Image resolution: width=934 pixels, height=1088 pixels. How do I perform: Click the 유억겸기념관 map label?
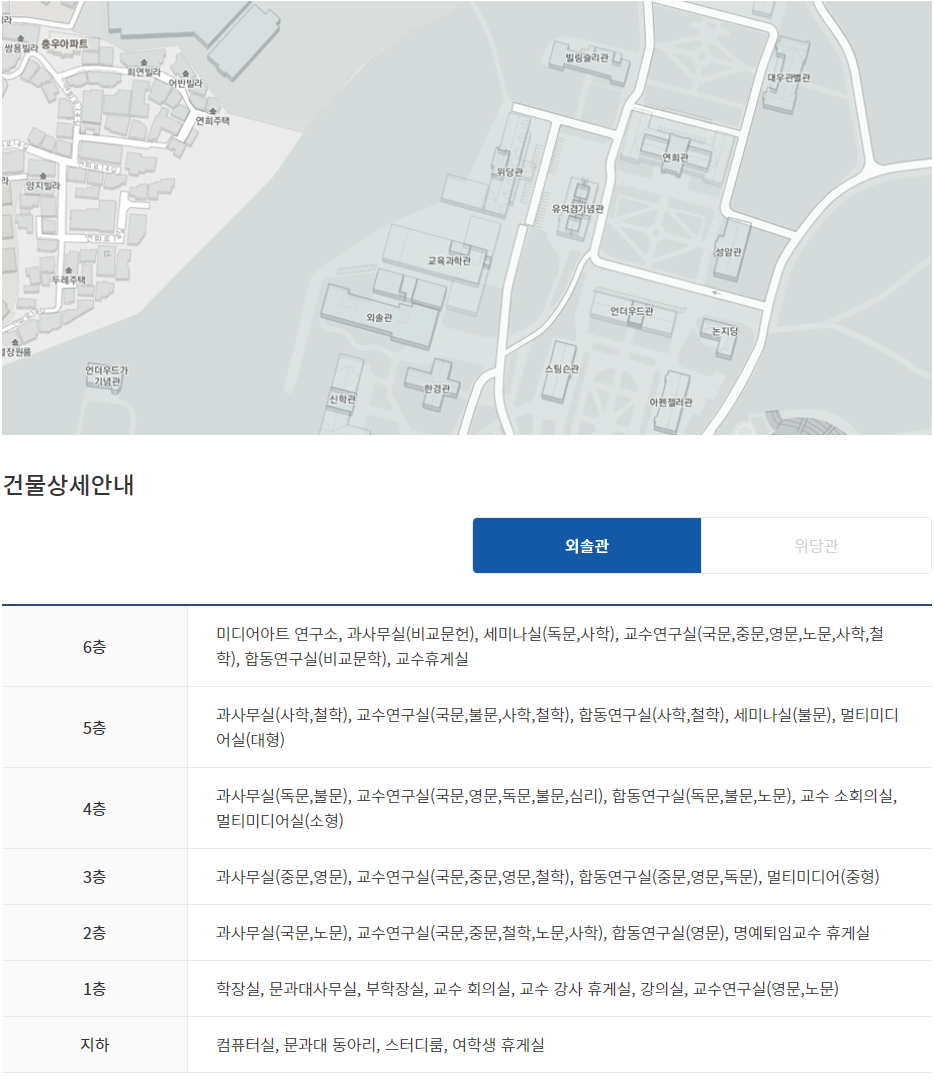tap(578, 209)
